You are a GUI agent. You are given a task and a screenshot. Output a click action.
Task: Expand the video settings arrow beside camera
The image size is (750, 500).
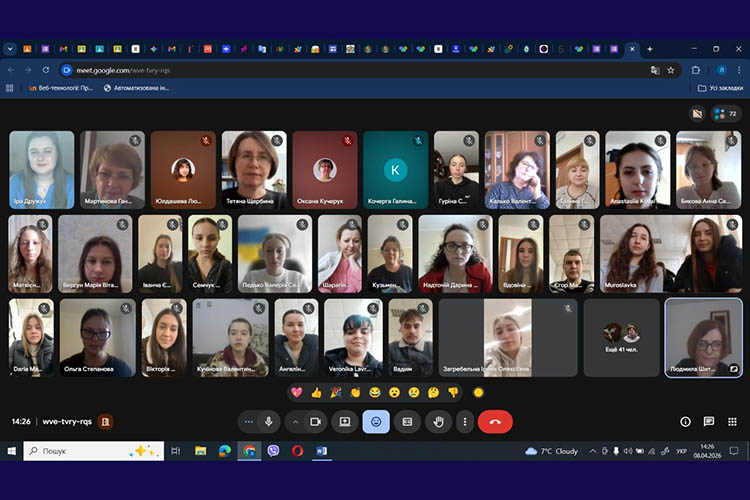pos(295,422)
